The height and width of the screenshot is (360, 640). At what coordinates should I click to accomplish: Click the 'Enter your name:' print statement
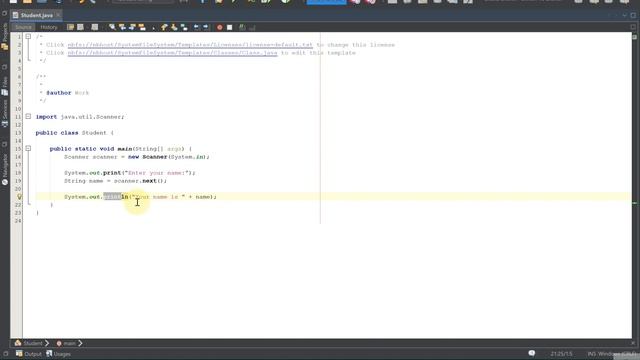130,173
